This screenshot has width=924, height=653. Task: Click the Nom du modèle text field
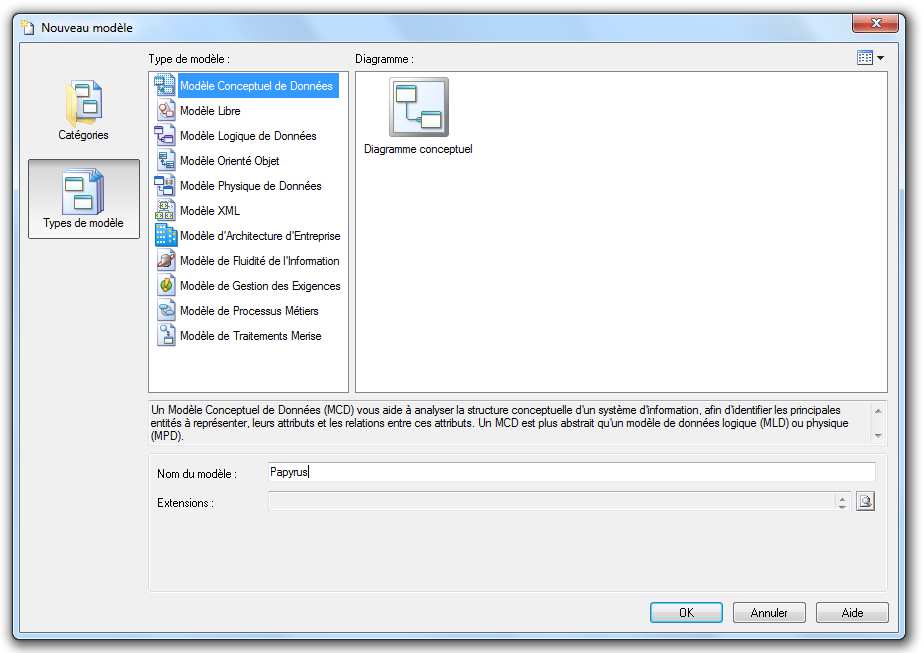pyautogui.click(x=571, y=472)
